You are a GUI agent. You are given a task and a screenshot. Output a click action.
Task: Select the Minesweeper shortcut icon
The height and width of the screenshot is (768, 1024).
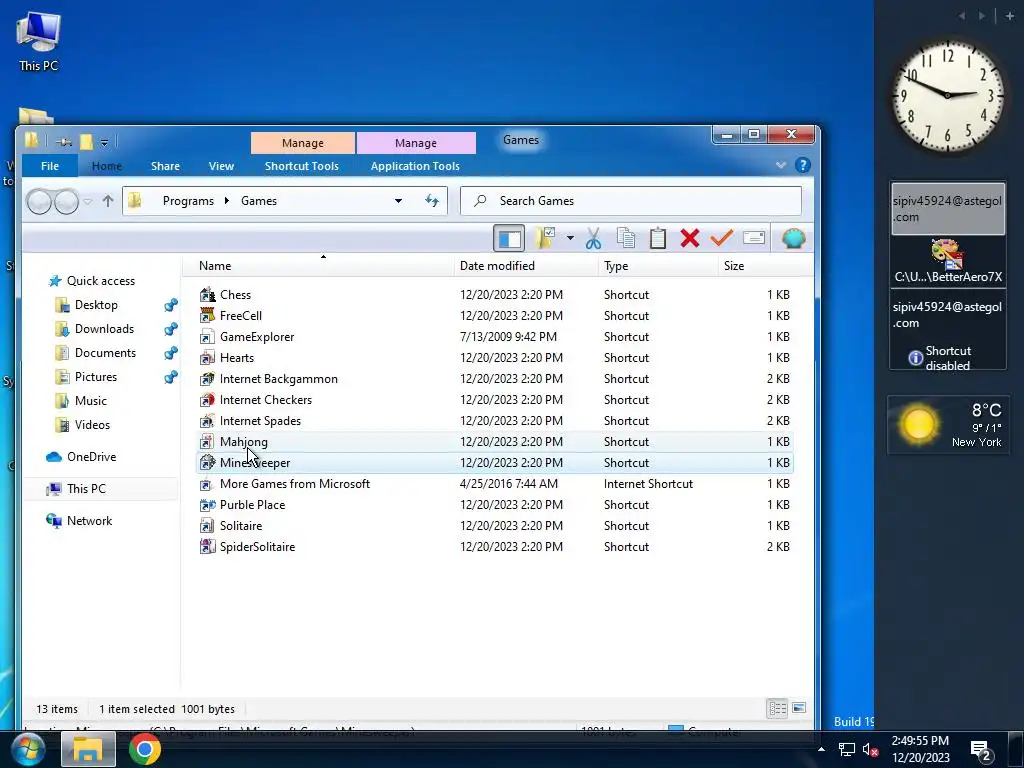(x=207, y=462)
